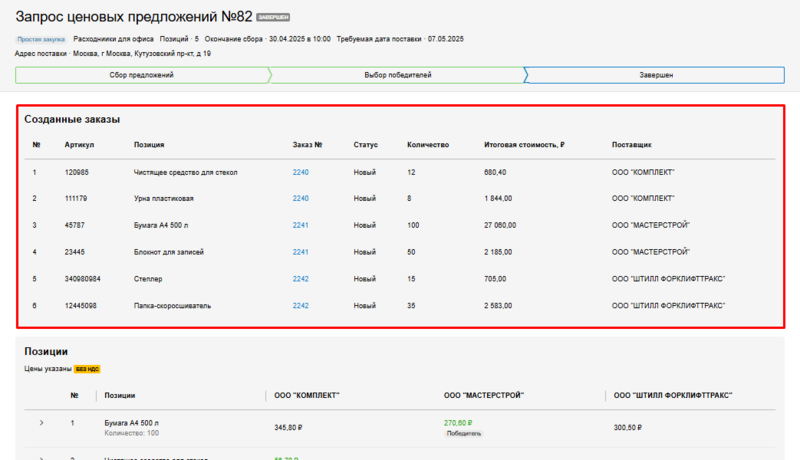The width and height of the screenshot is (800, 460).
Task: Open order 2241 for Бумага А4 500 л
Action: coord(301,225)
